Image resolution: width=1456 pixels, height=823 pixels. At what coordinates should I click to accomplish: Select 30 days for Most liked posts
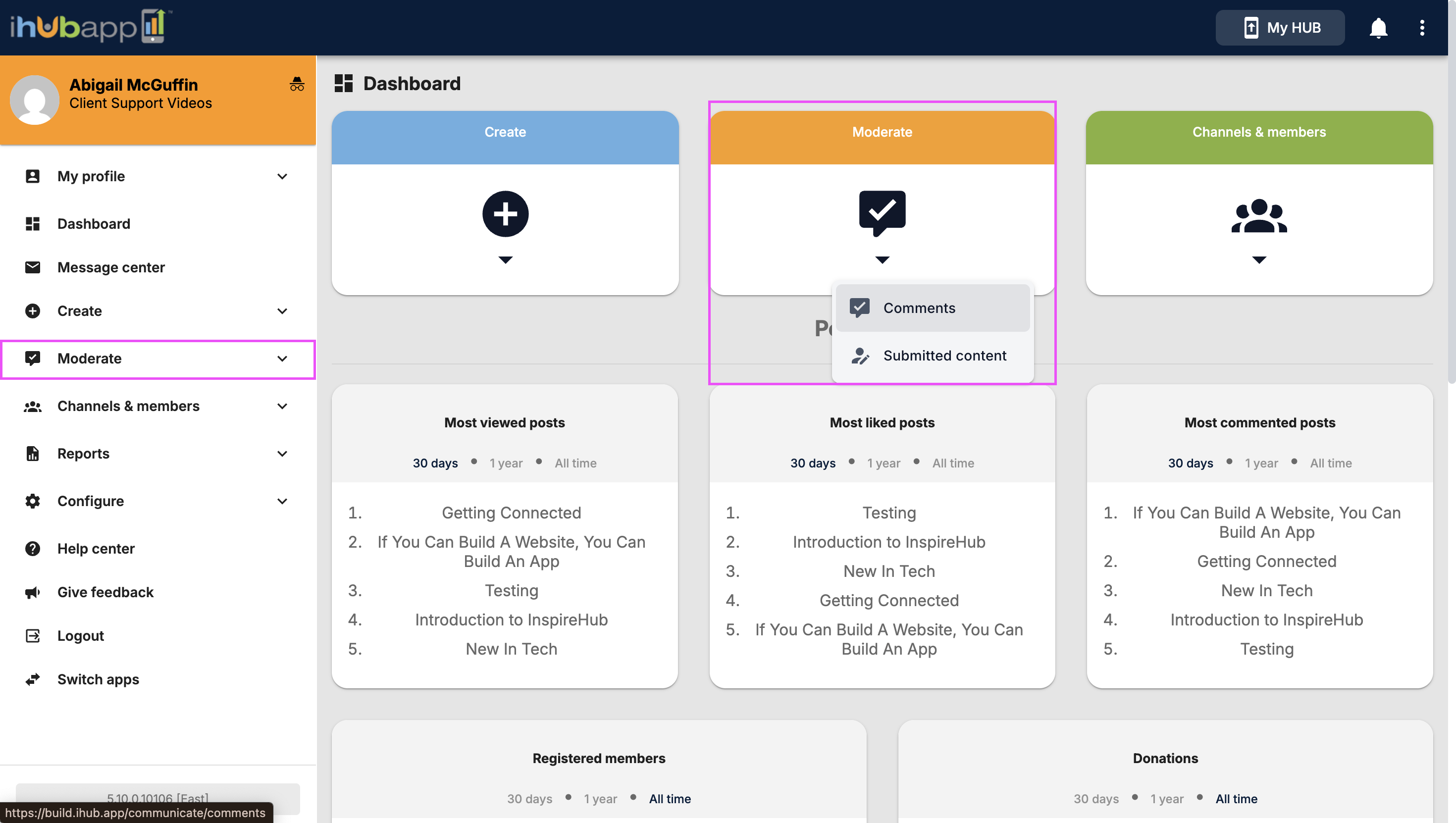812,463
